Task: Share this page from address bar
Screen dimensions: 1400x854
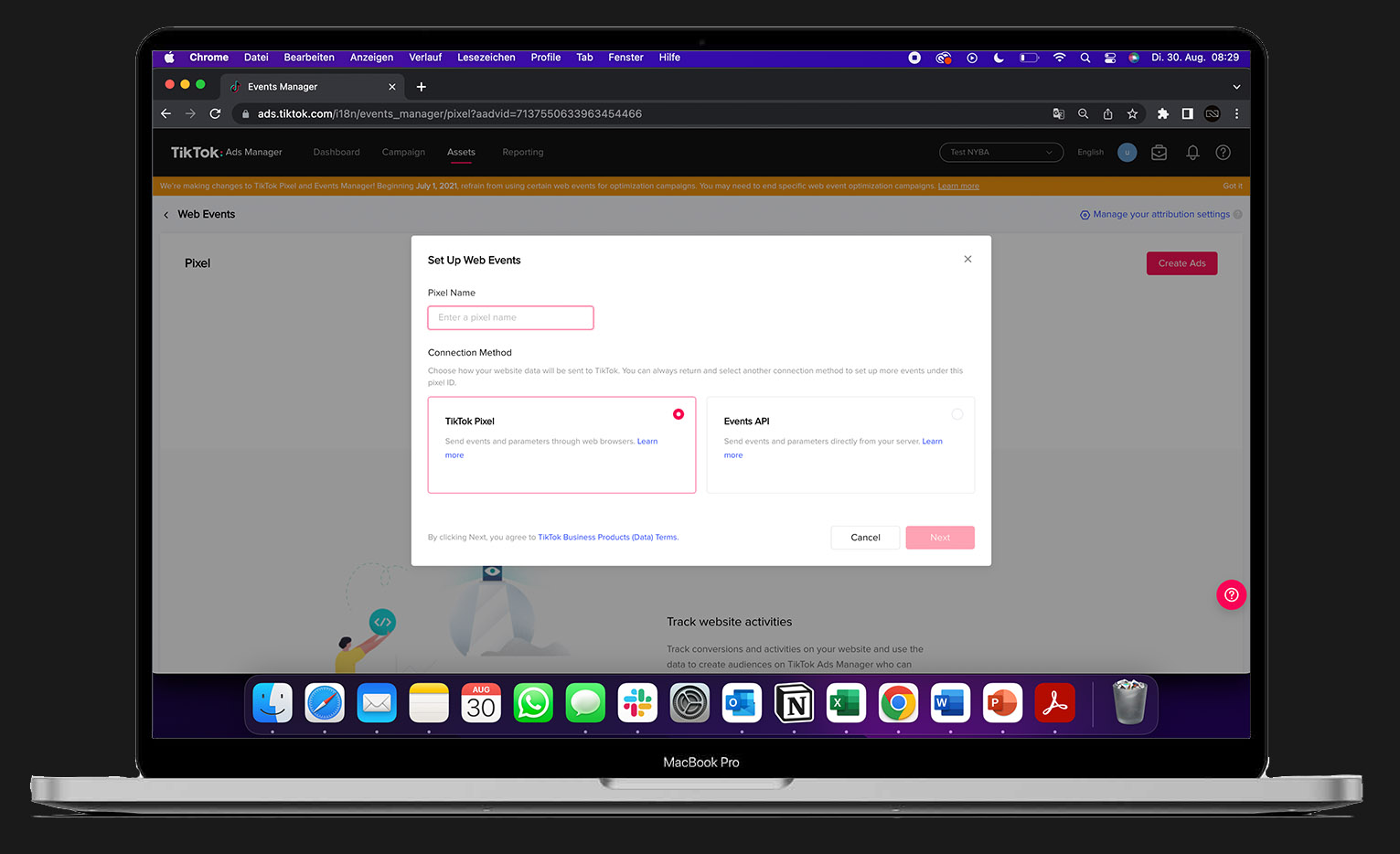Action: [1107, 113]
